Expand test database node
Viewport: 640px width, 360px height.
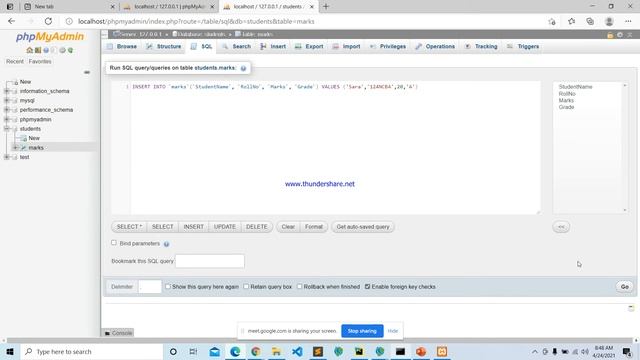tap(7, 157)
